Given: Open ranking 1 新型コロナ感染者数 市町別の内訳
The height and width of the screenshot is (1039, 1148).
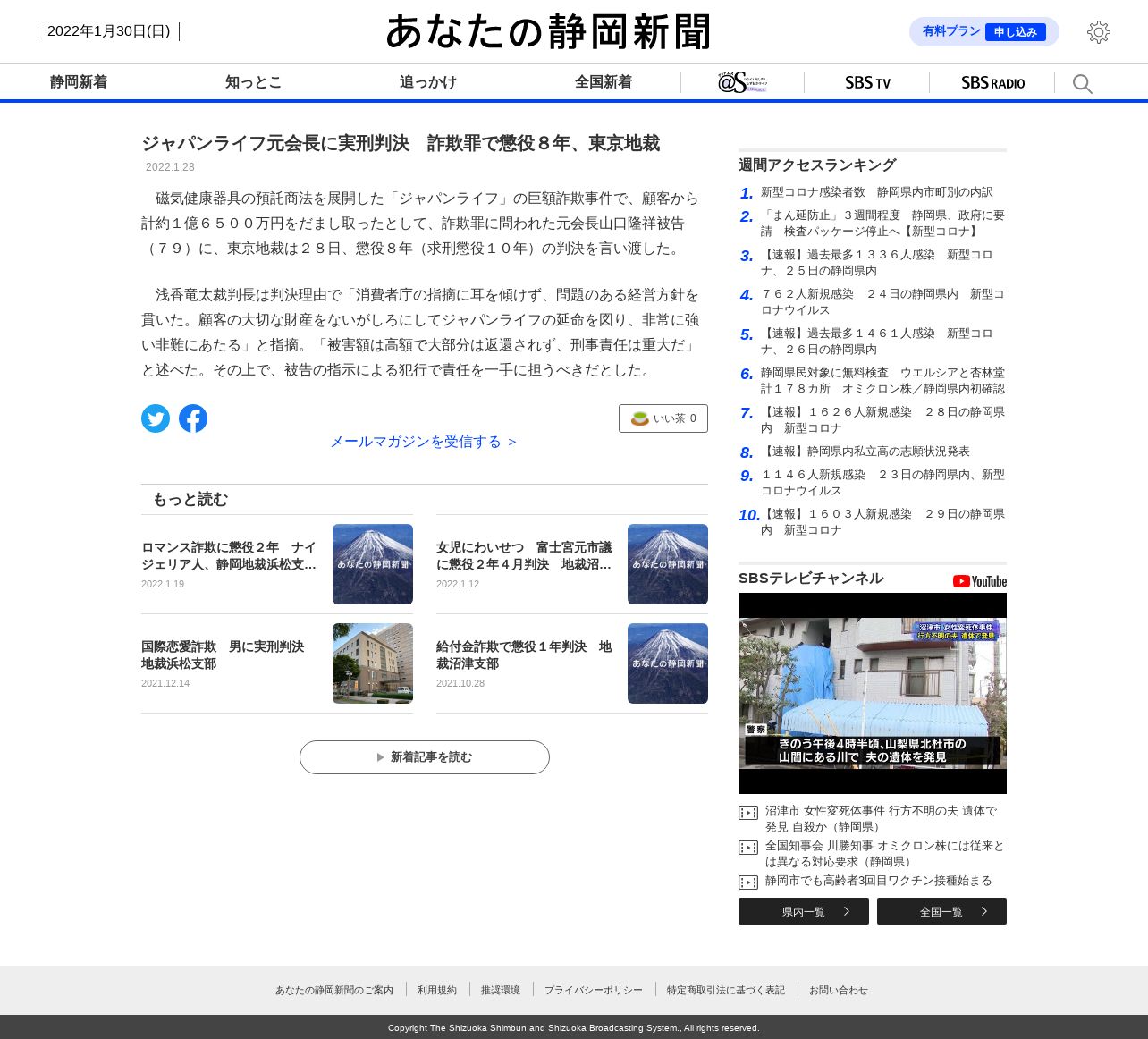Looking at the screenshot, I should pos(876,192).
